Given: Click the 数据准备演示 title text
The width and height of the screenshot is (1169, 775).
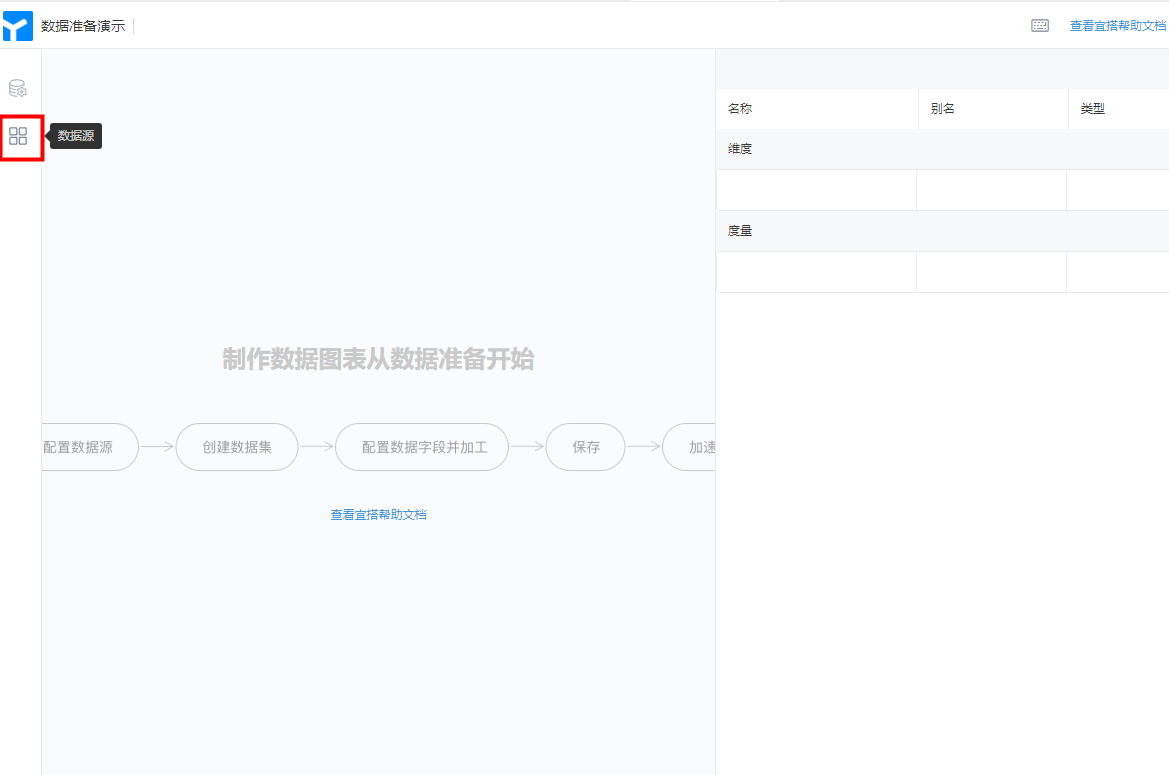Looking at the screenshot, I should pos(83,26).
